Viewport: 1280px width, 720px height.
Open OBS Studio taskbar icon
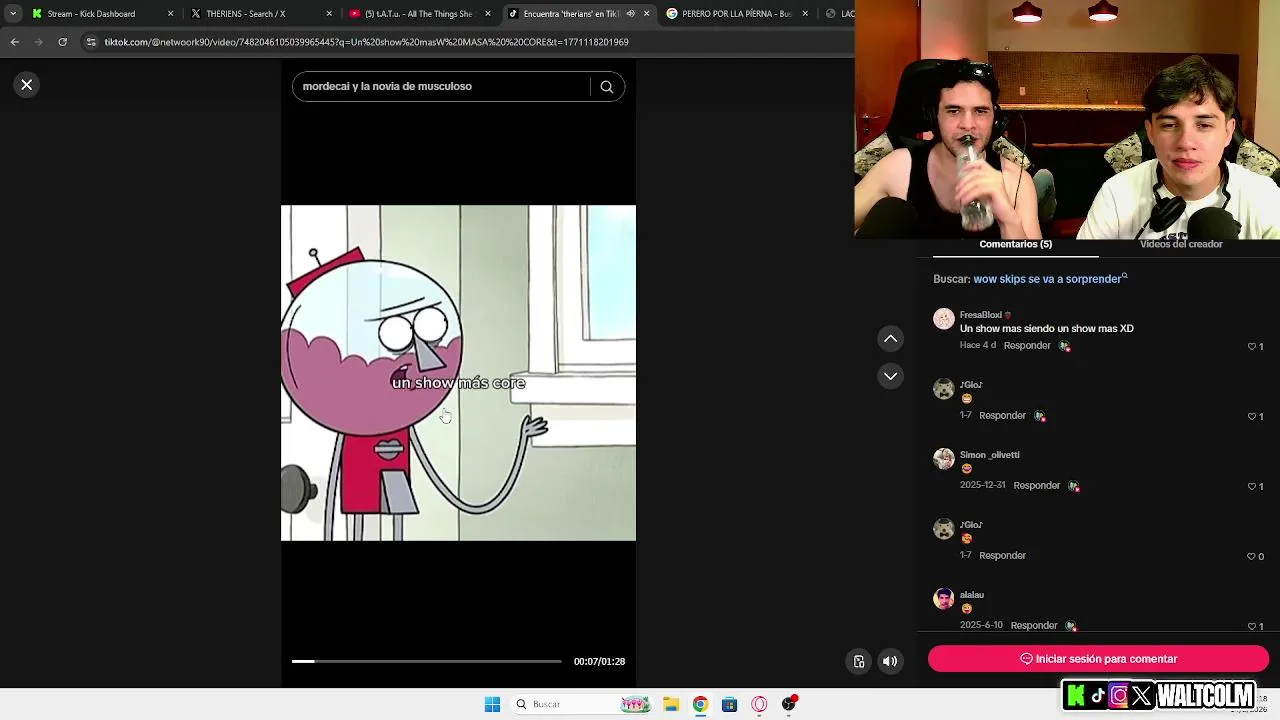(789, 704)
